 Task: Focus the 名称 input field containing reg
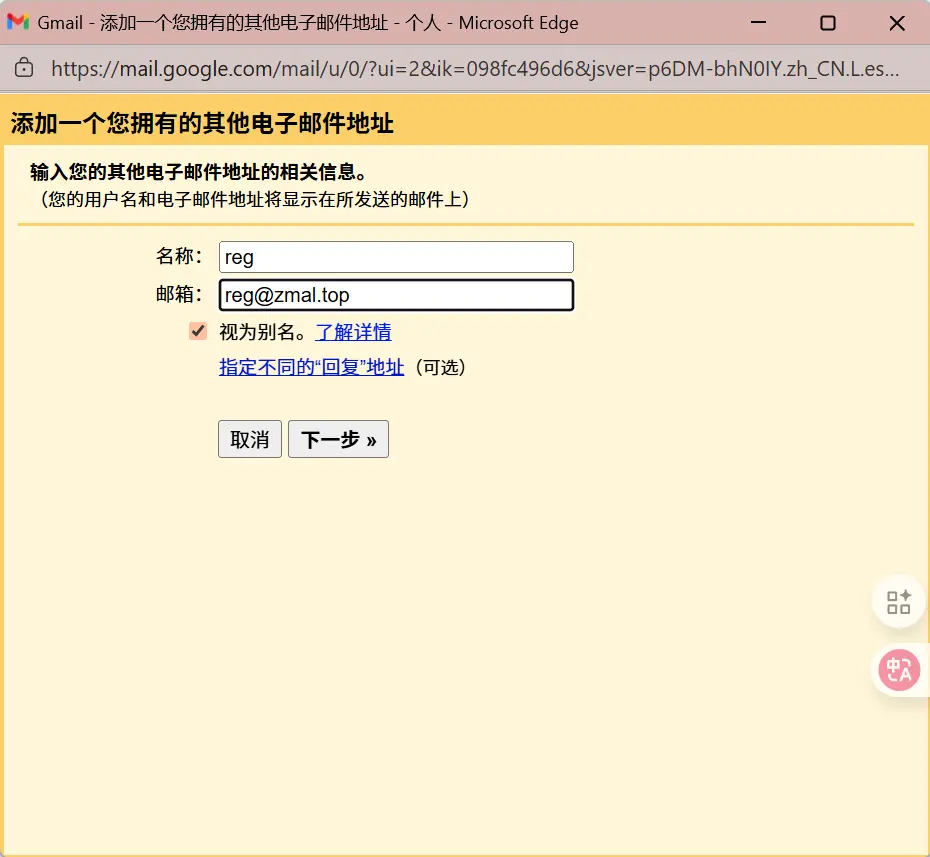[396, 257]
